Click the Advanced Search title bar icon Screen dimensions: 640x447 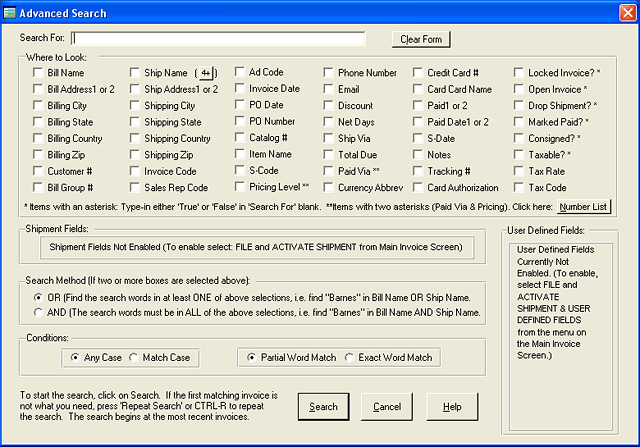point(10,9)
